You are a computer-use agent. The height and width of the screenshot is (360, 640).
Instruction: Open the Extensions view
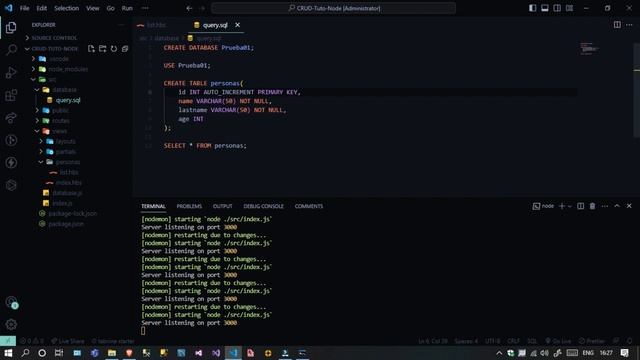coord(11,95)
